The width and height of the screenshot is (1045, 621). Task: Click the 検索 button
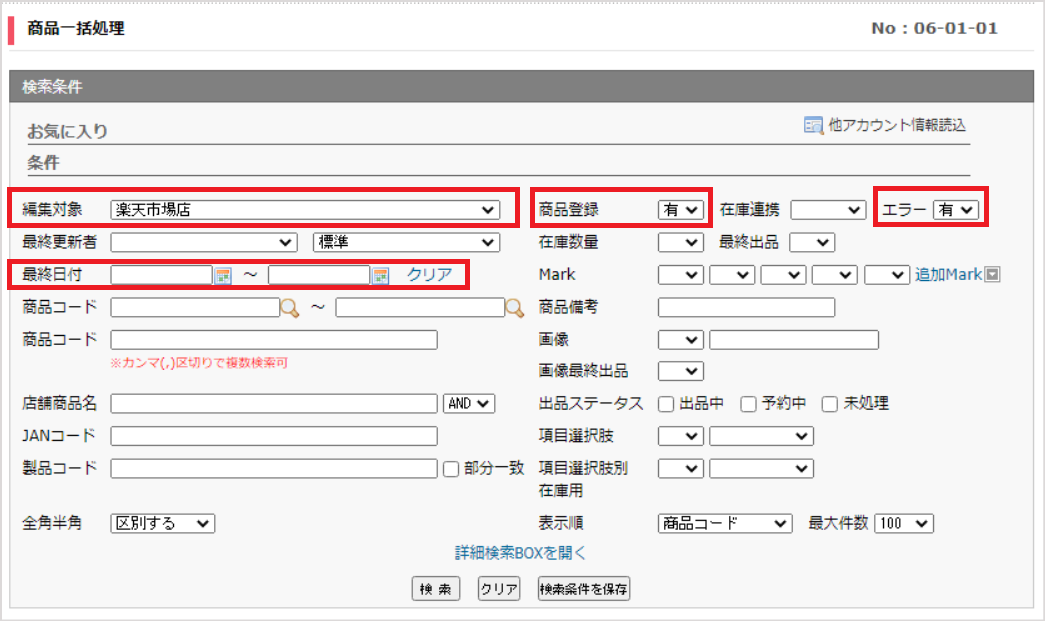click(436, 589)
